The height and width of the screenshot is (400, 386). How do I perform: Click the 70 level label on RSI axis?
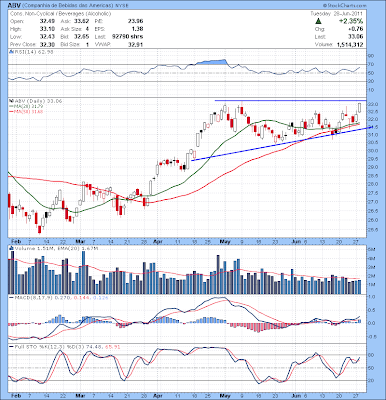pyautogui.click(x=371, y=64)
